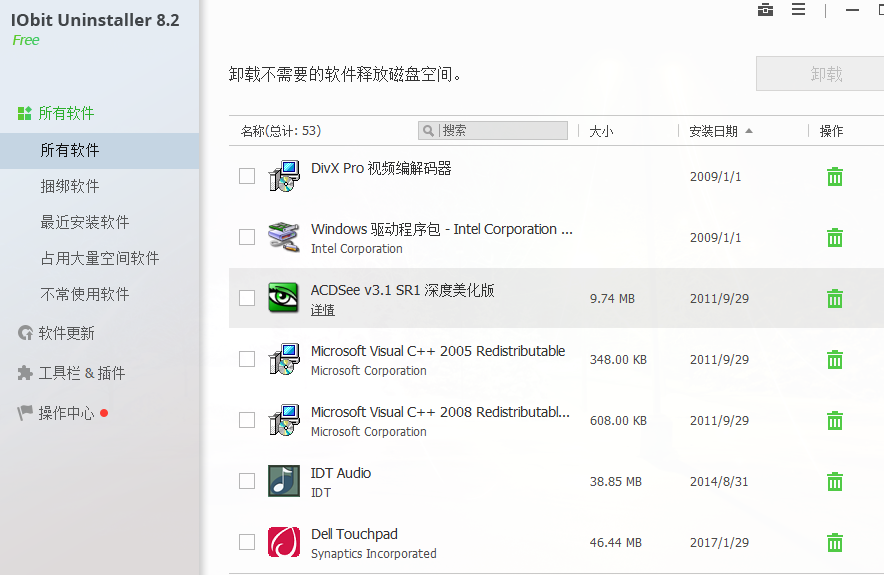This screenshot has width=884, height=575.
Task: Click the IDT Audio music note icon
Action: 284,481
